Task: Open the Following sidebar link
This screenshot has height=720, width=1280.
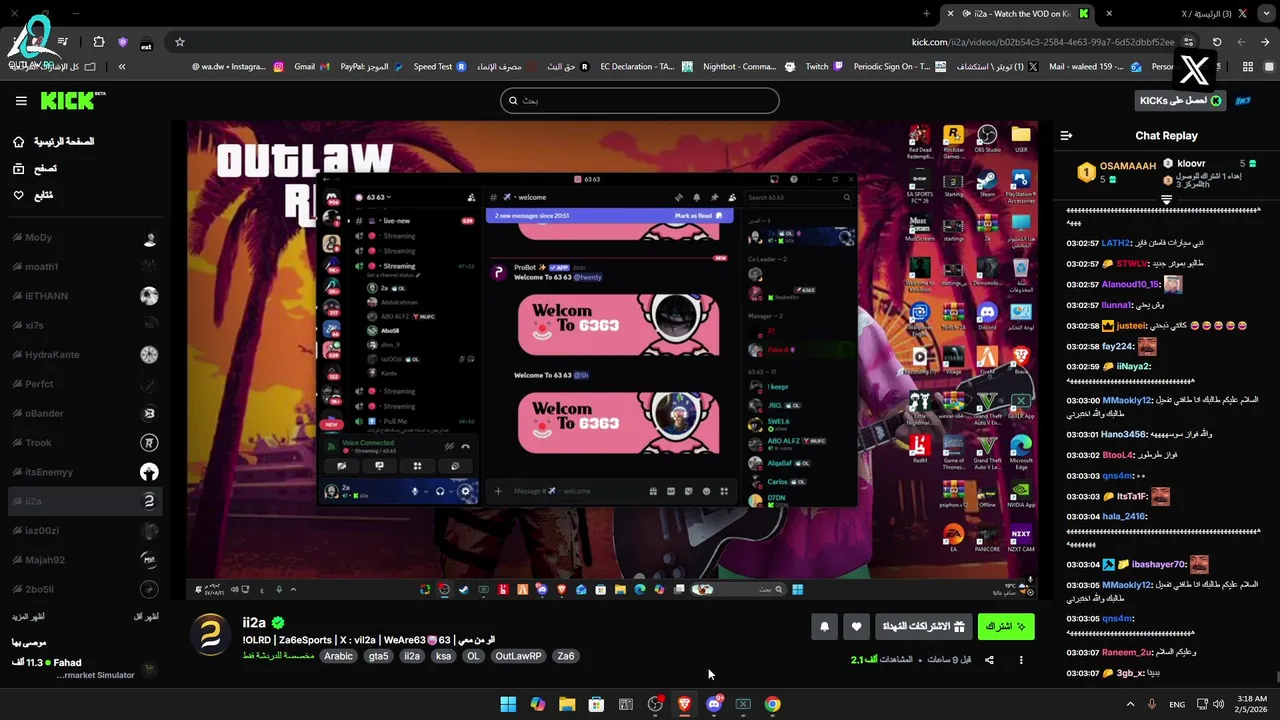Action: [x=33, y=195]
